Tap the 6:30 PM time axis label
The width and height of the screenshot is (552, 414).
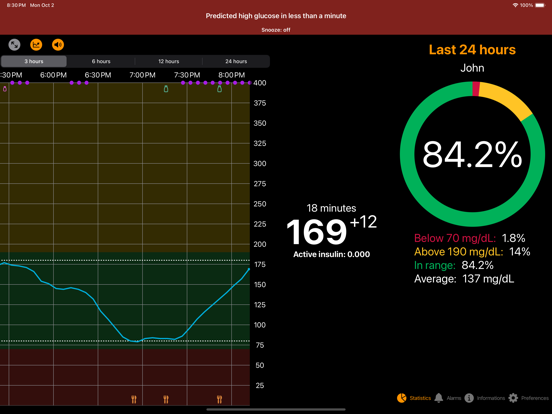click(x=98, y=75)
